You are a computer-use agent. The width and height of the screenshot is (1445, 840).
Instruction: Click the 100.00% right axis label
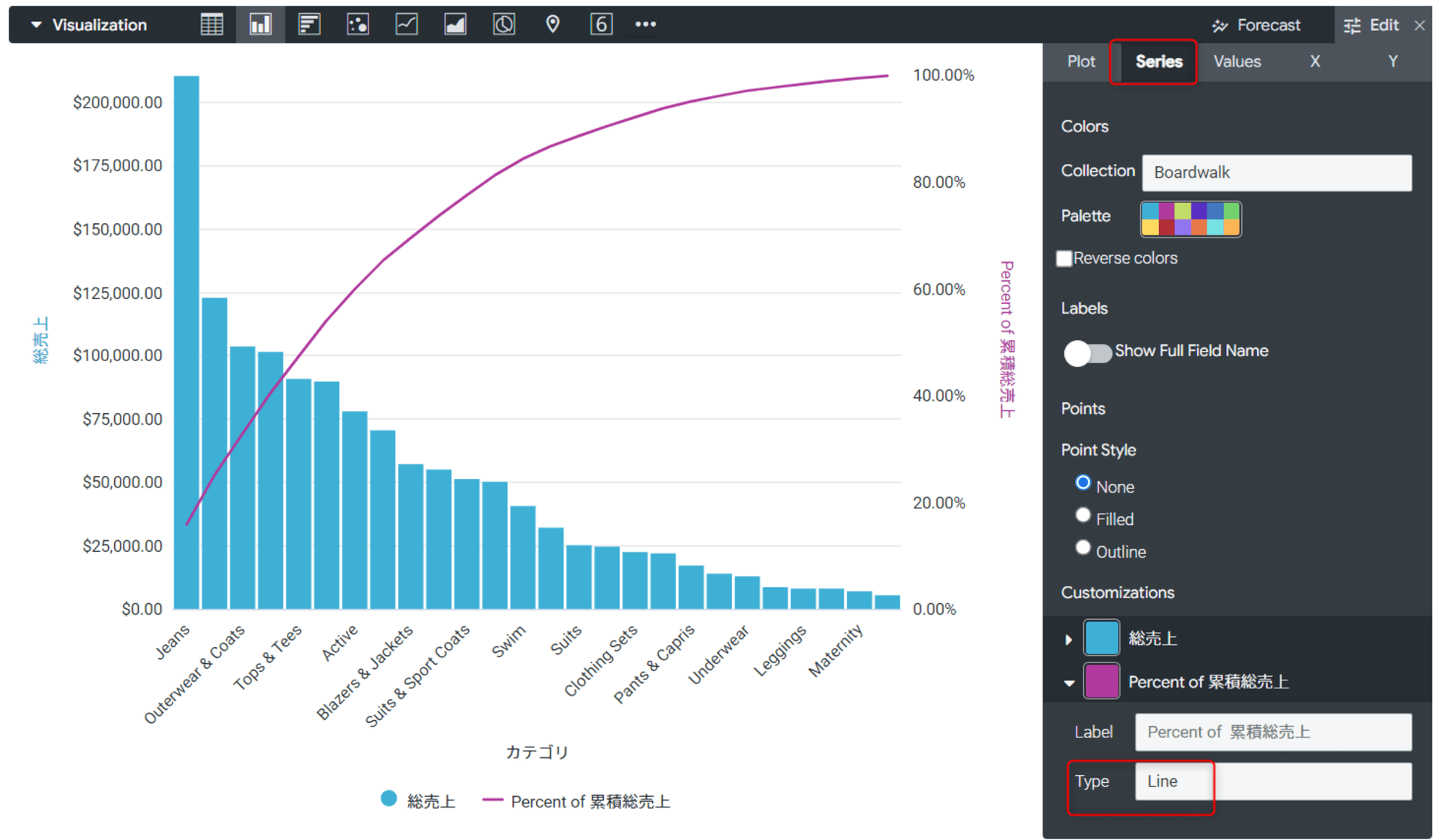pyautogui.click(x=944, y=75)
